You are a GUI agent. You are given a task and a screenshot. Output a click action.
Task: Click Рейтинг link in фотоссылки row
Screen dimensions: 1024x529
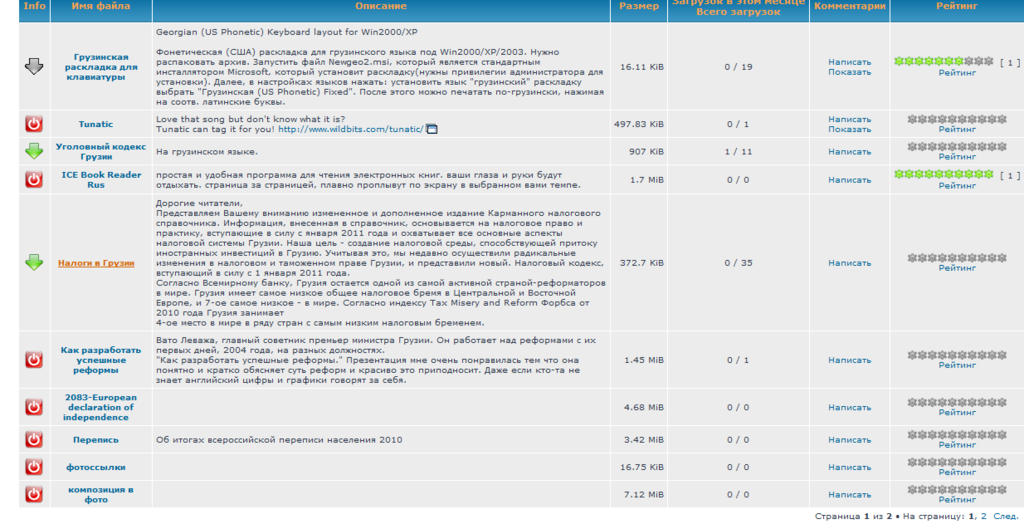(957, 472)
